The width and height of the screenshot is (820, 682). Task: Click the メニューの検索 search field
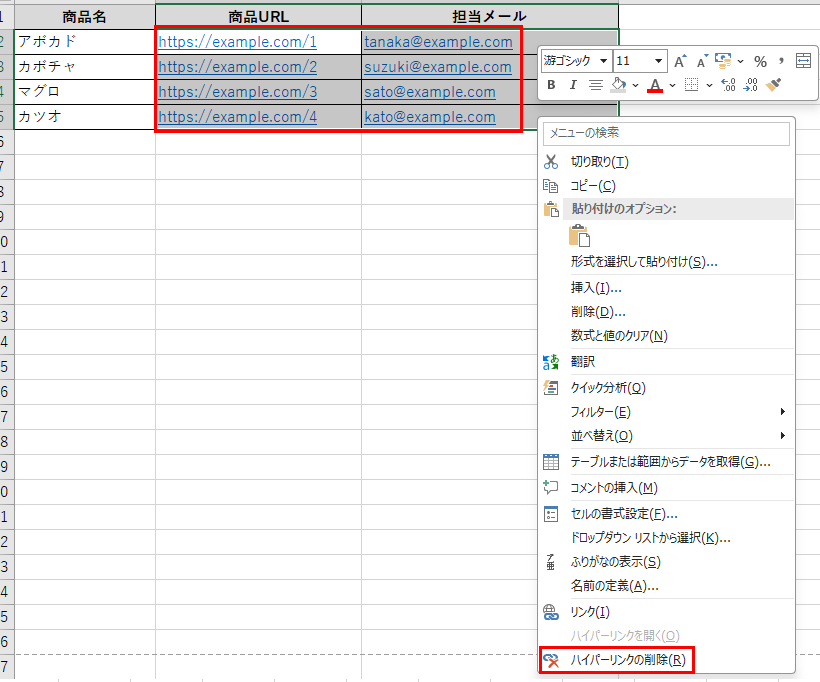pyautogui.click(x=667, y=132)
